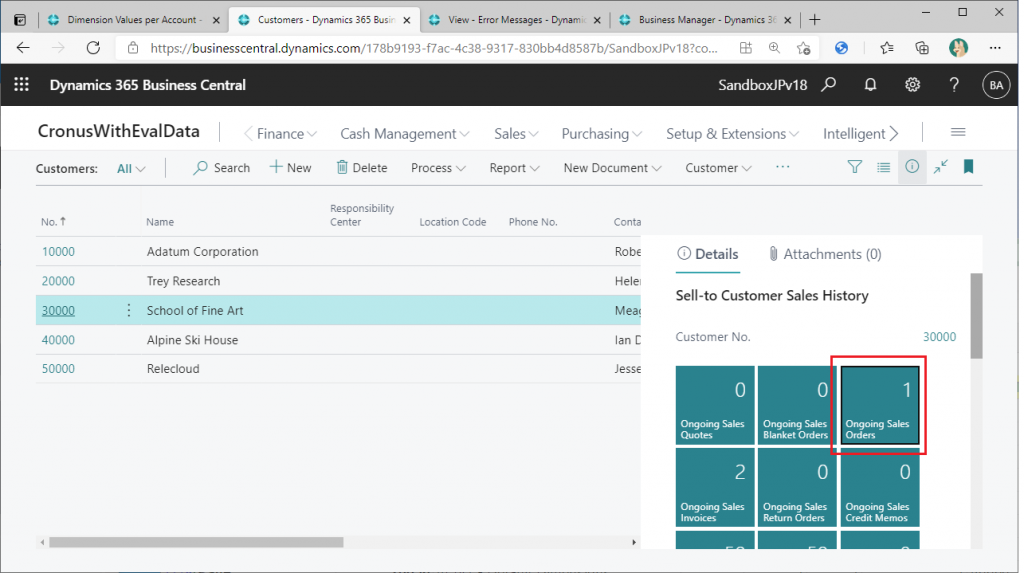Open the New Document dropdown

coord(613,168)
